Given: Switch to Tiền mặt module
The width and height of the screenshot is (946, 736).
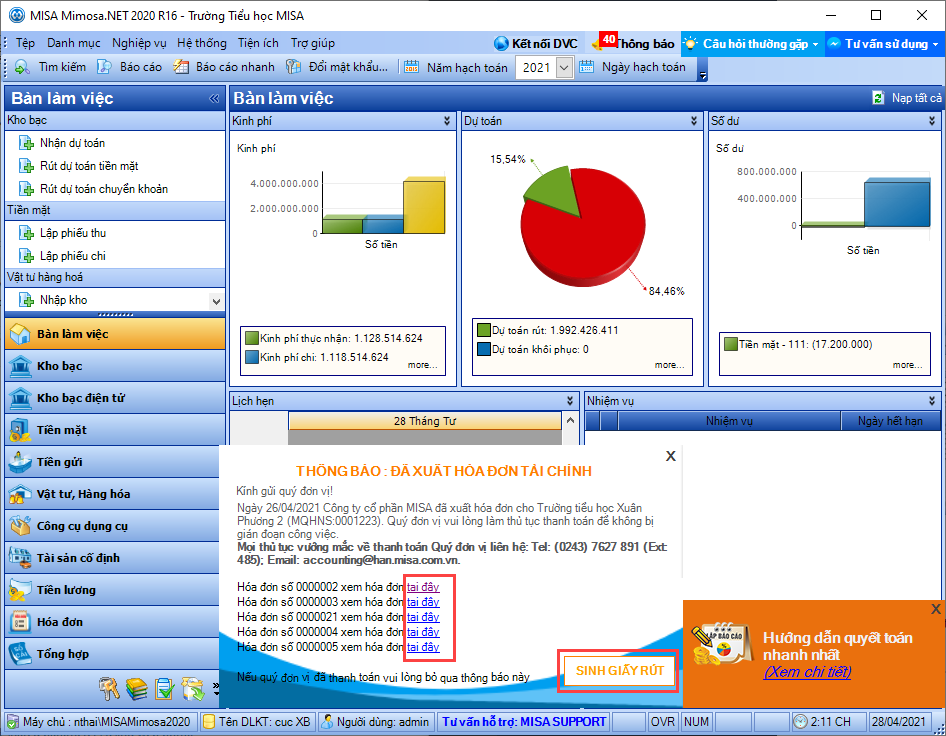Looking at the screenshot, I should click(115, 430).
